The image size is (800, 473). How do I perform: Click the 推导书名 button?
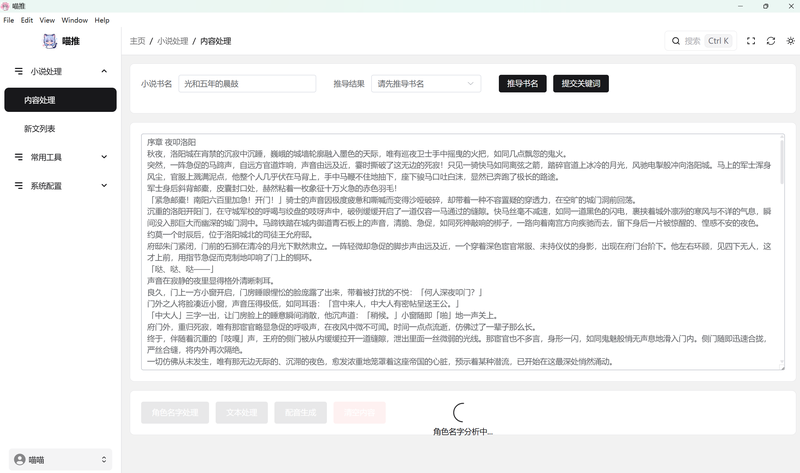point(523,84)
